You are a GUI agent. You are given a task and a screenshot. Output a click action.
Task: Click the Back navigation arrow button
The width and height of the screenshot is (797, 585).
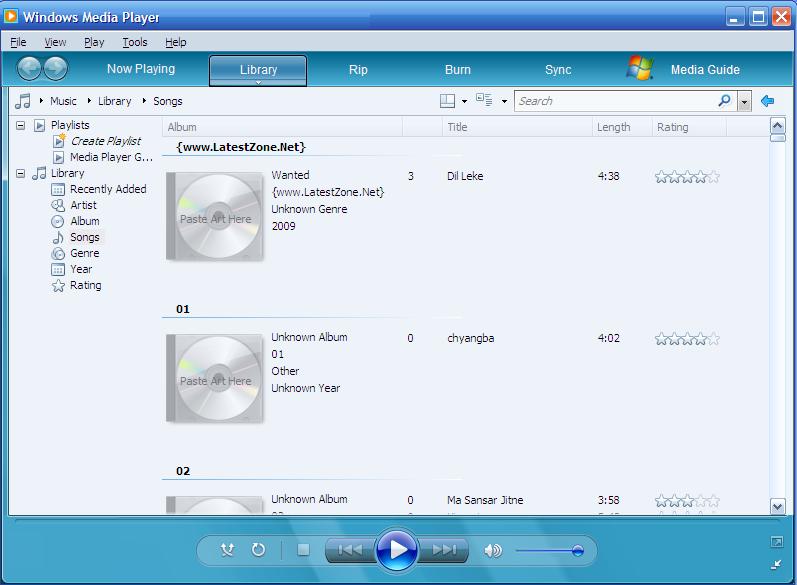point(28,69)
